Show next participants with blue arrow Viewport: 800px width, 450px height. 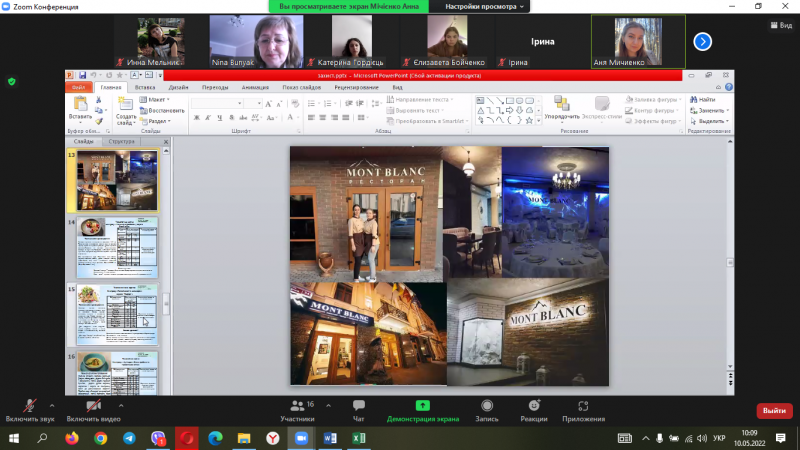click(x=703, y=42)
